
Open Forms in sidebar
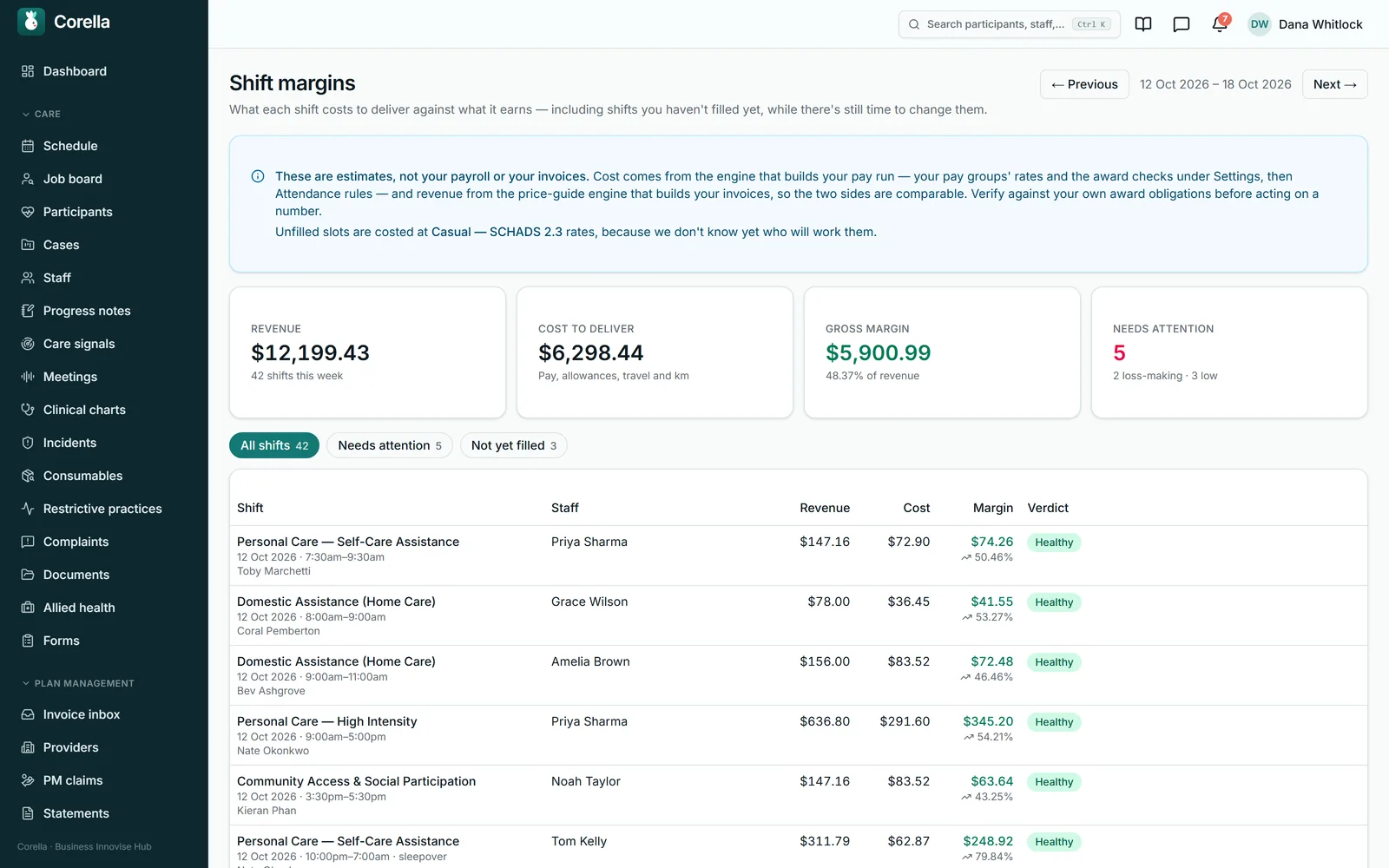coord(104,641)
